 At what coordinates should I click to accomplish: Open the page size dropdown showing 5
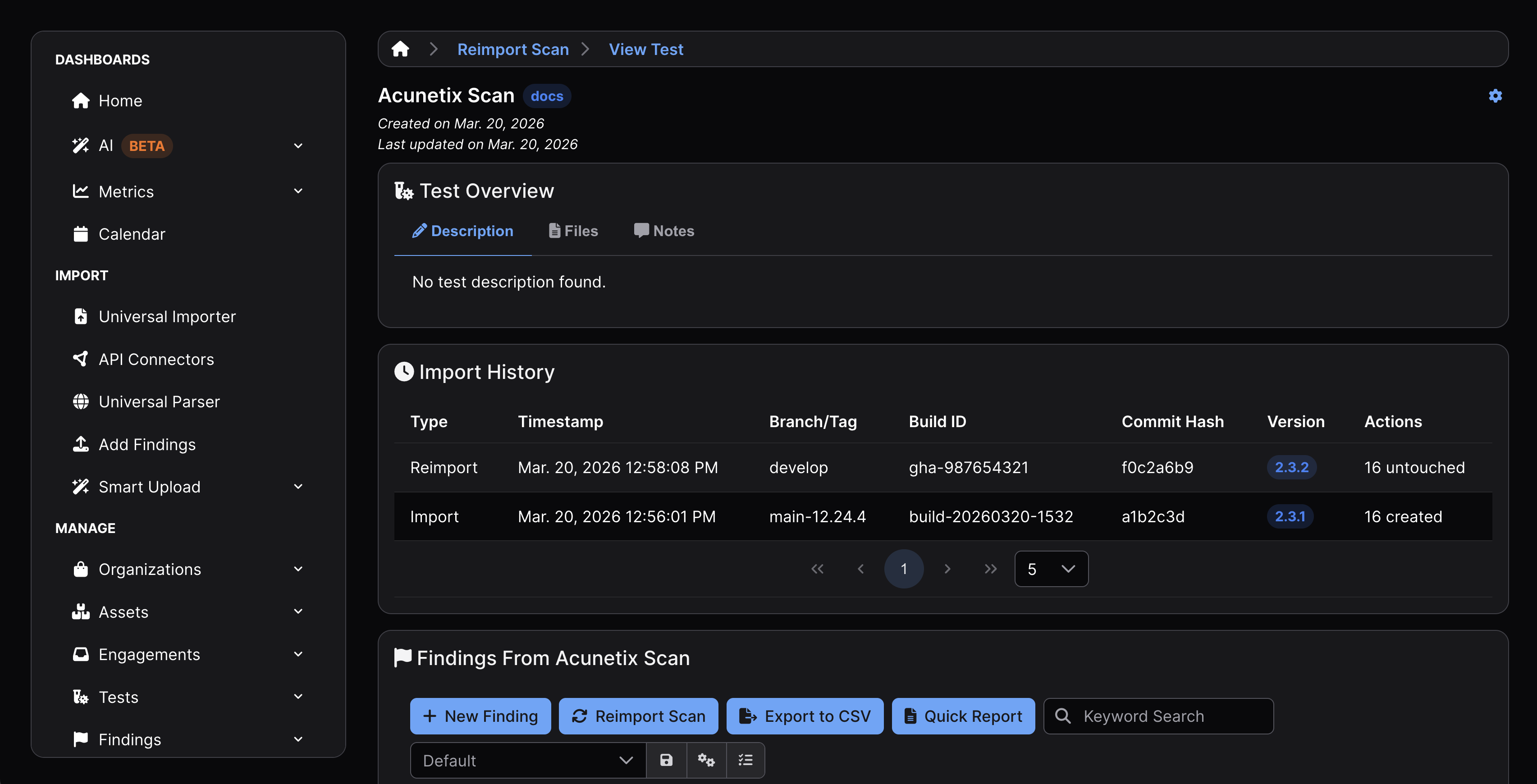pos(1051,569)
